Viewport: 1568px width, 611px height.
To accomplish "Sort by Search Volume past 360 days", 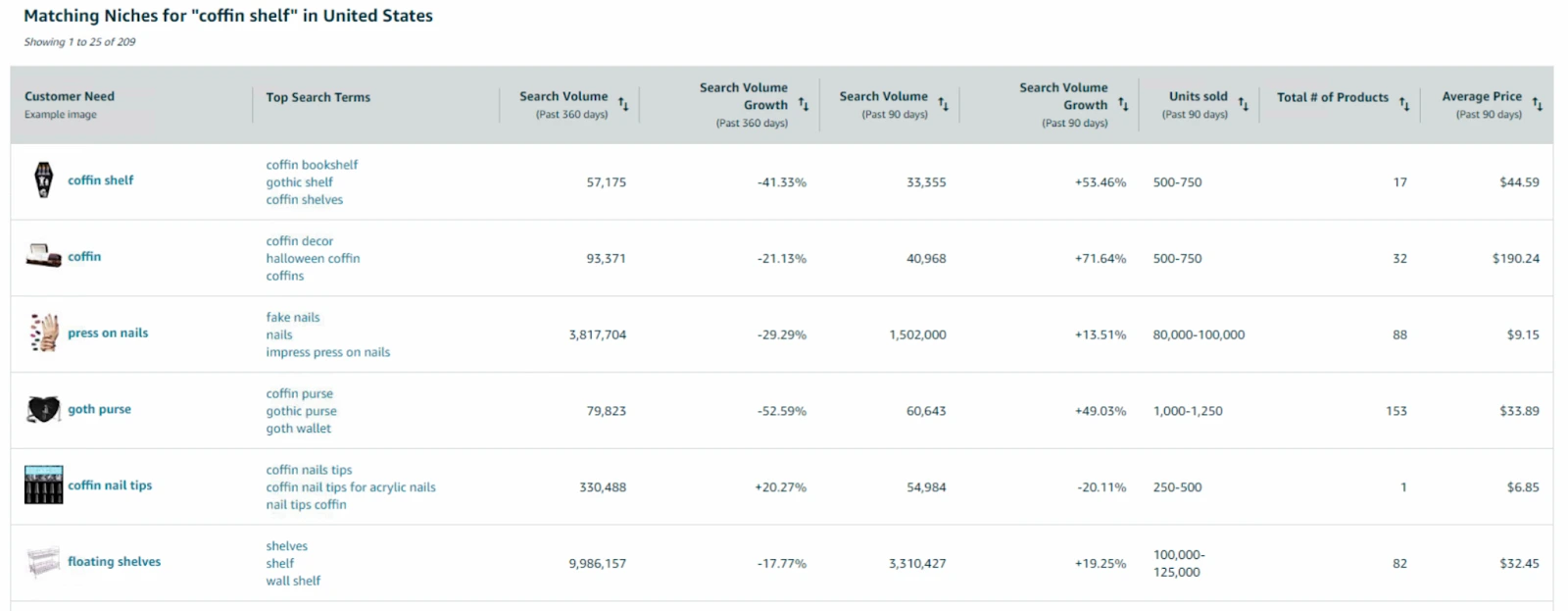I will click(623, 104).
